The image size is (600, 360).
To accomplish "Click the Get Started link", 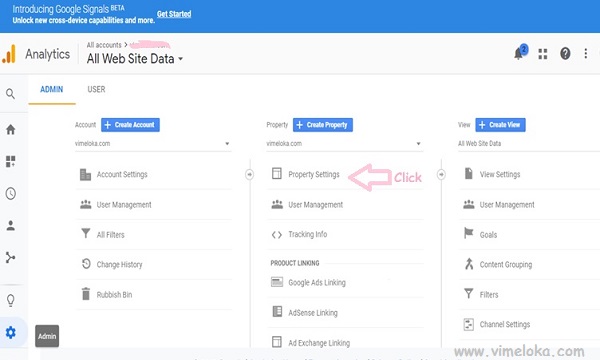I will coord(174,14).
